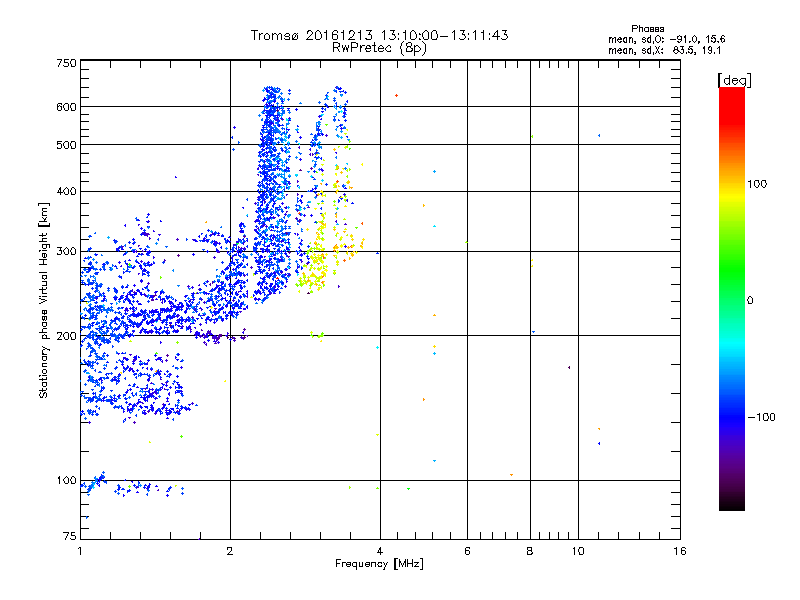Click the y-axis tick label '300'

pyautogui.click(x=66, y=252)
